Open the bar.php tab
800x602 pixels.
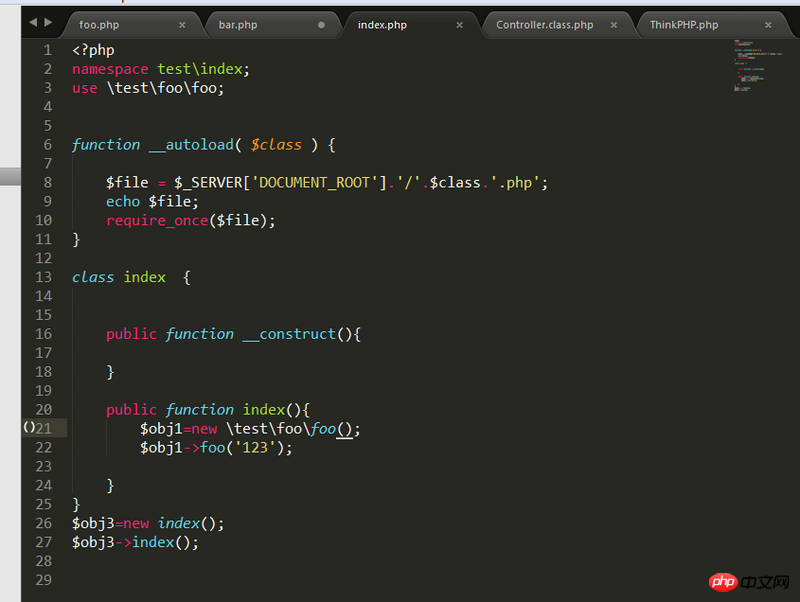238,25
